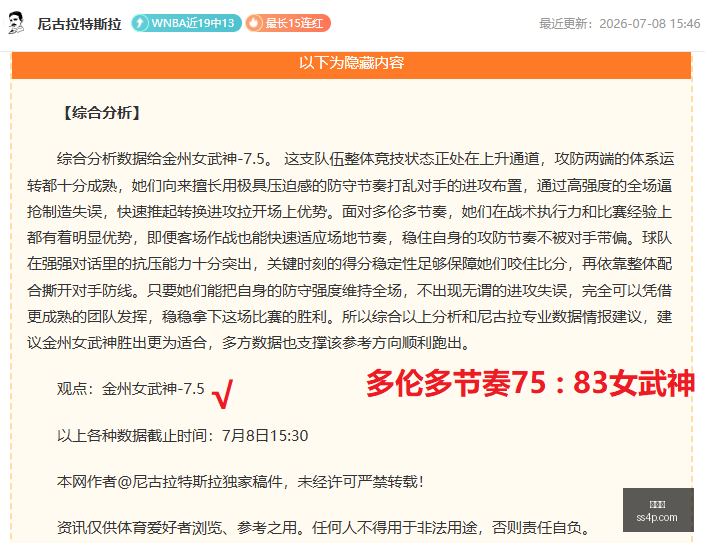Click the line 本网作者@尼古拉特斯拉独家稿件

(x=240, y=482)
